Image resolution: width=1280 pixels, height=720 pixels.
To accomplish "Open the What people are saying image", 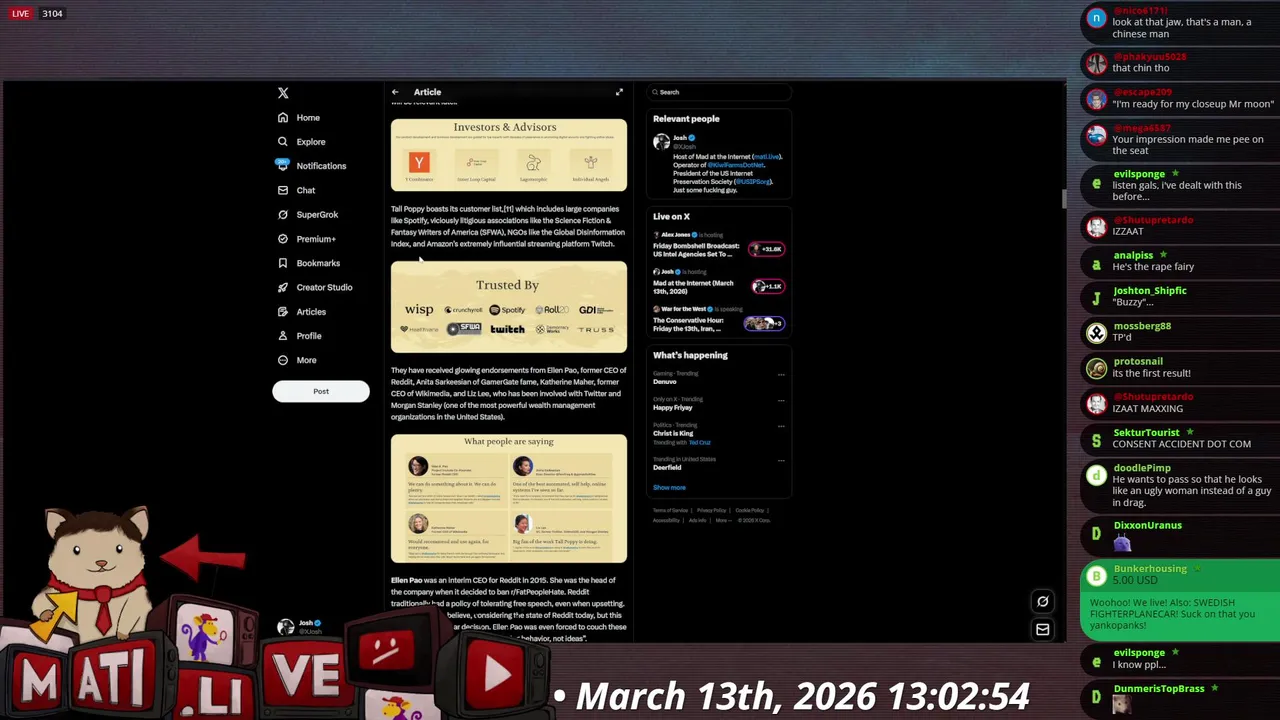I will (509, 498).
